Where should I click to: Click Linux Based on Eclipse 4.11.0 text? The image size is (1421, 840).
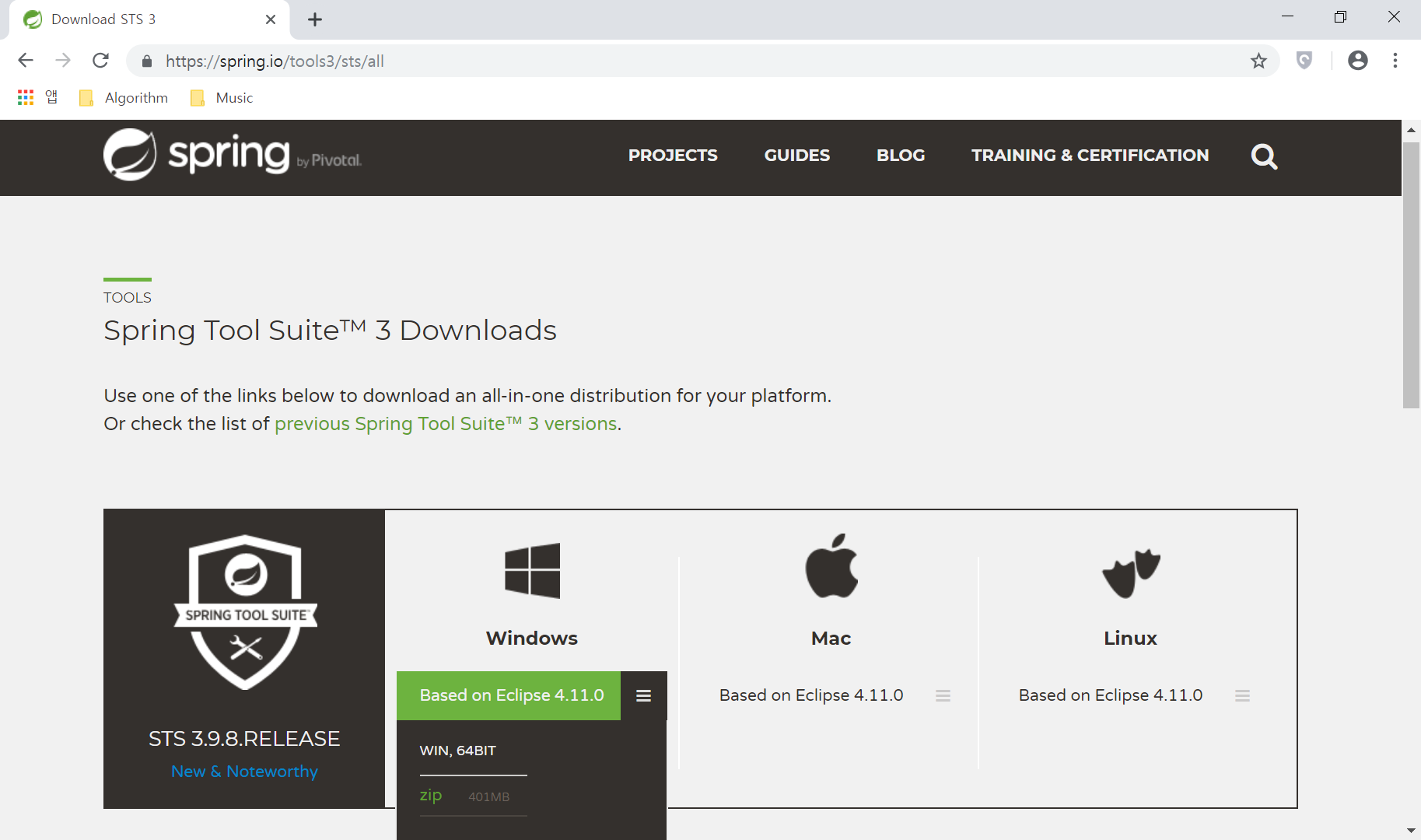[x=1111, y=695]
